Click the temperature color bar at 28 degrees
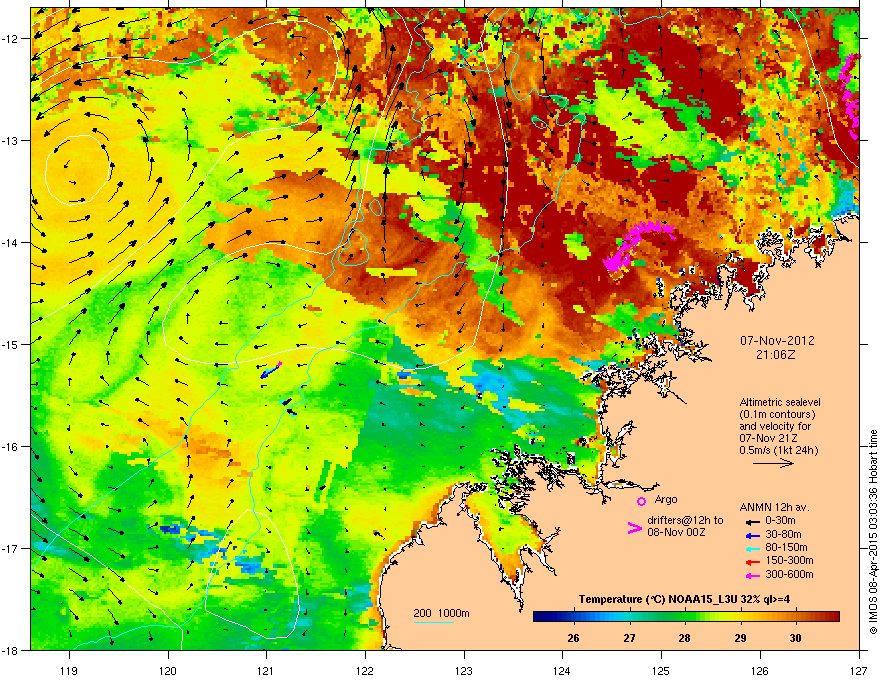880x680 pixels. tap(685, 617)
